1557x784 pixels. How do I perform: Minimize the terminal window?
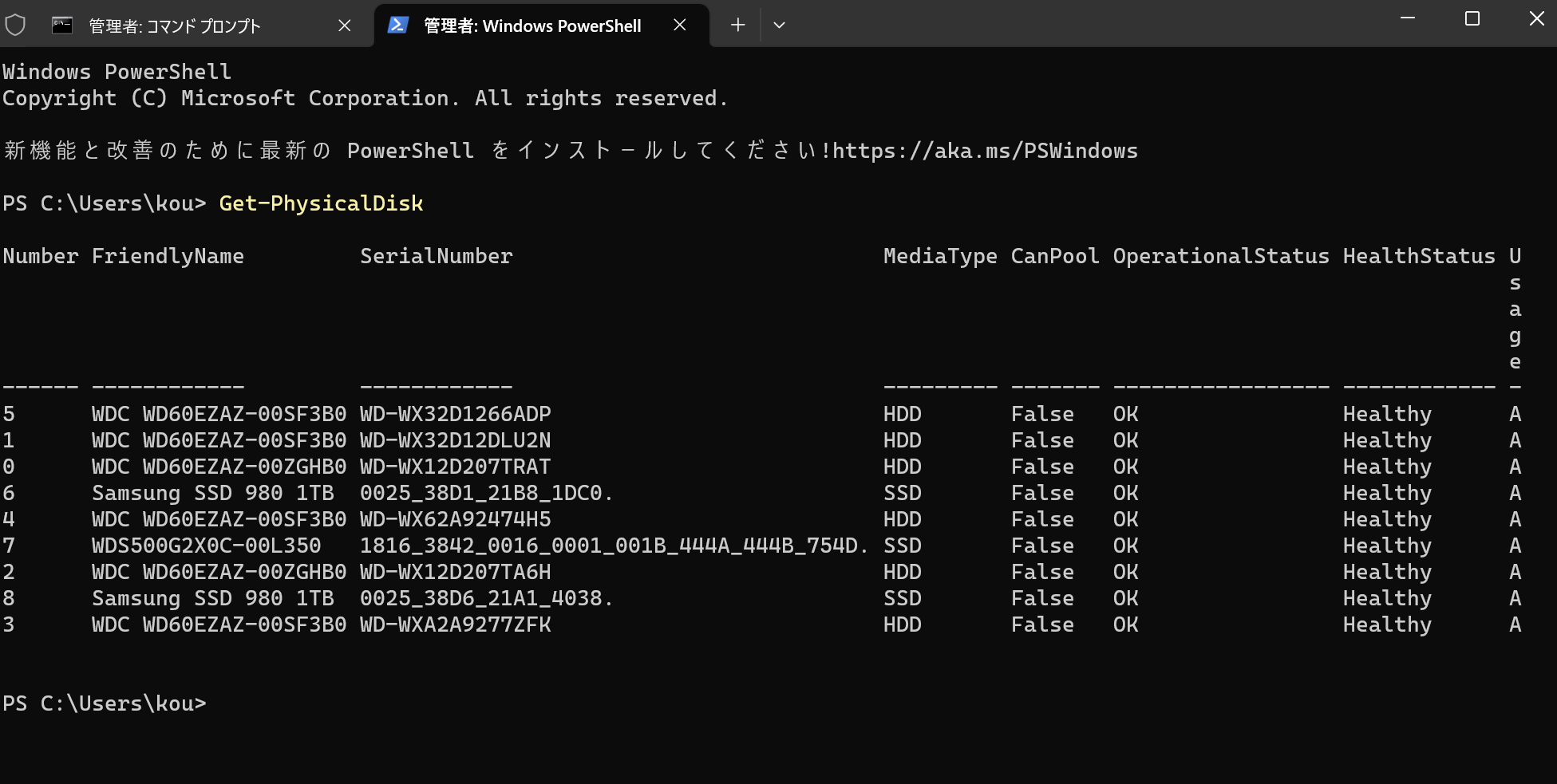1408,18
